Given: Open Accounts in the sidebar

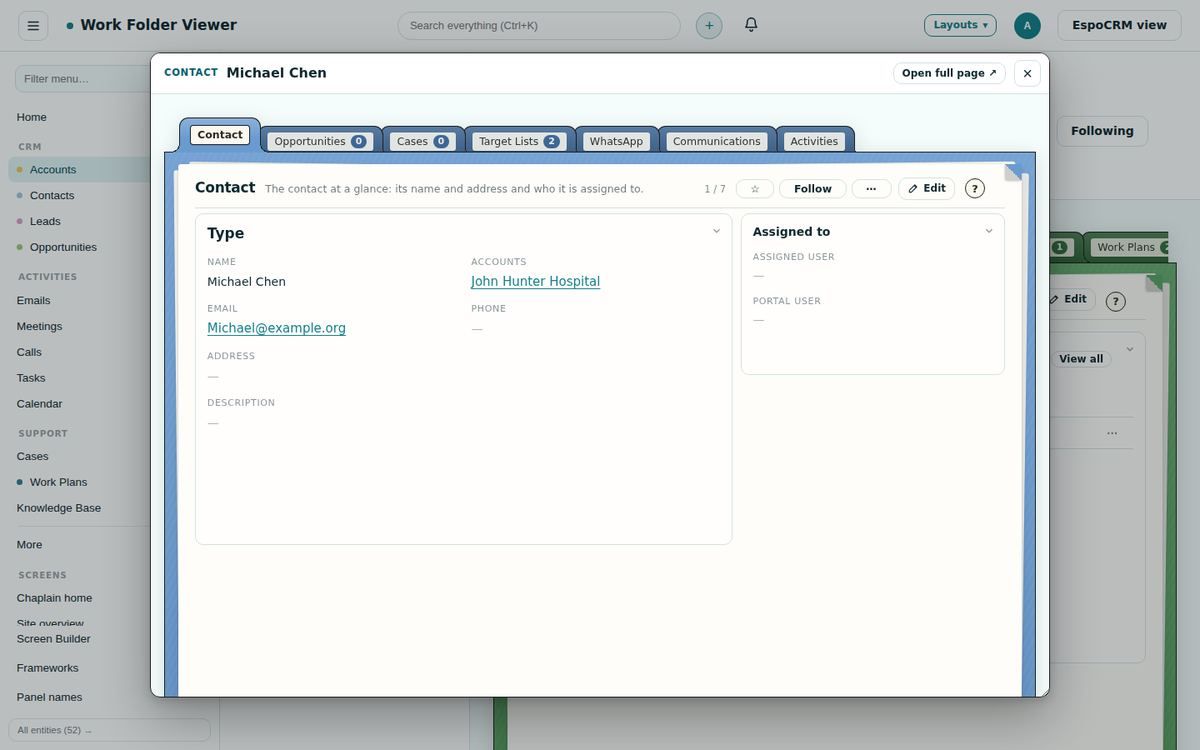Looking at the screenshot, I should point(52,169).
